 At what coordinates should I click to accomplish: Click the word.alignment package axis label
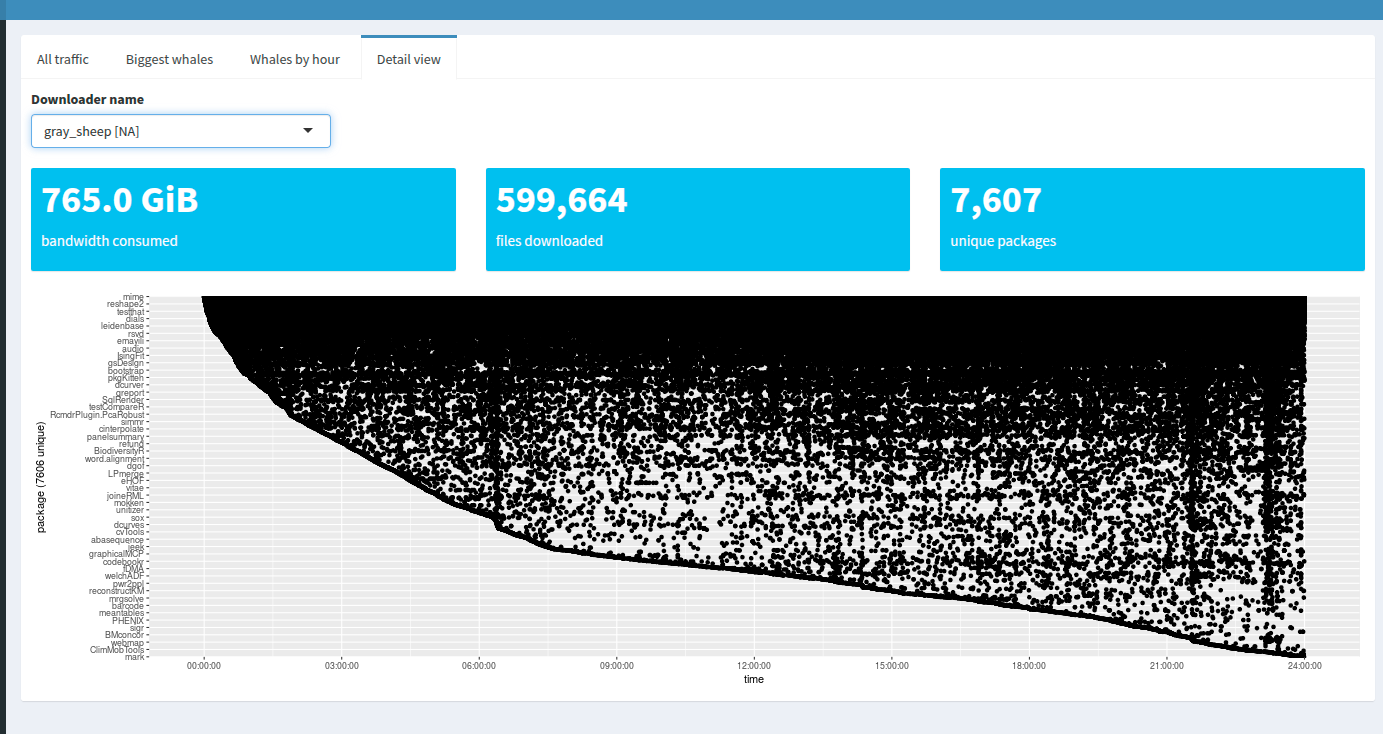pyautogui.click(x=115, y=458)
